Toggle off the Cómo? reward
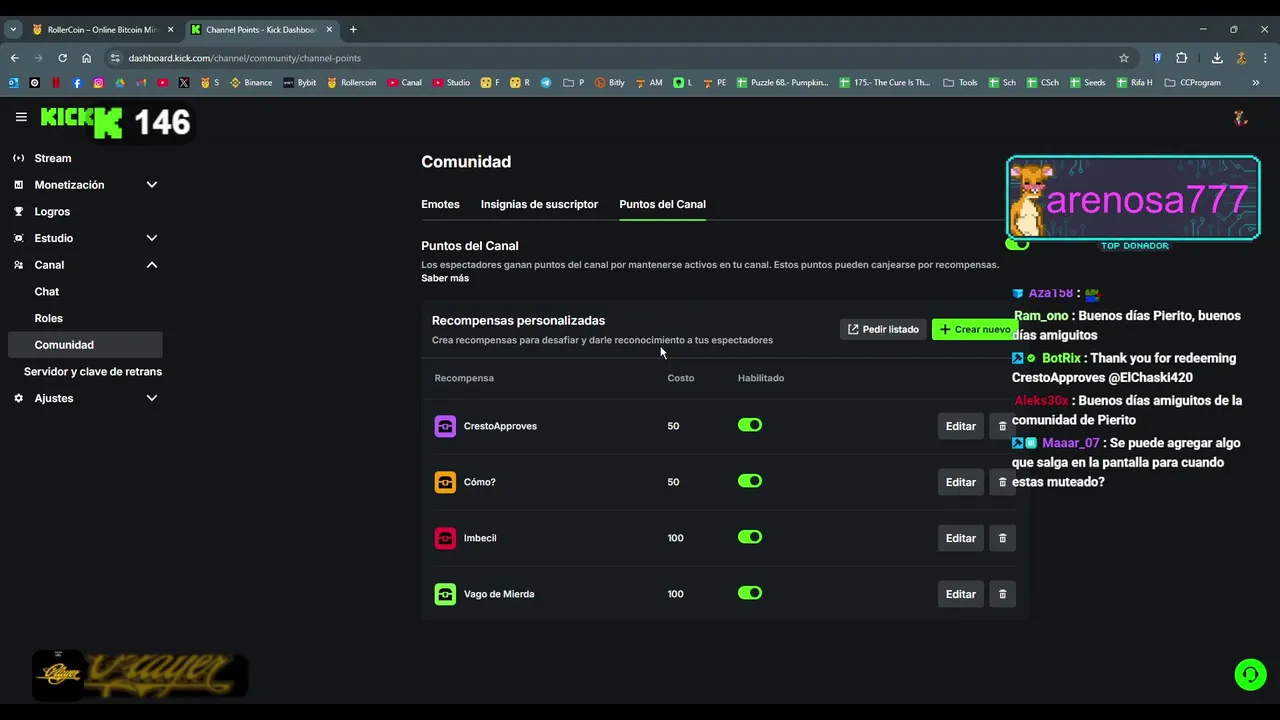The width and height of the screenshot is (1280, 720). [750, 481]
